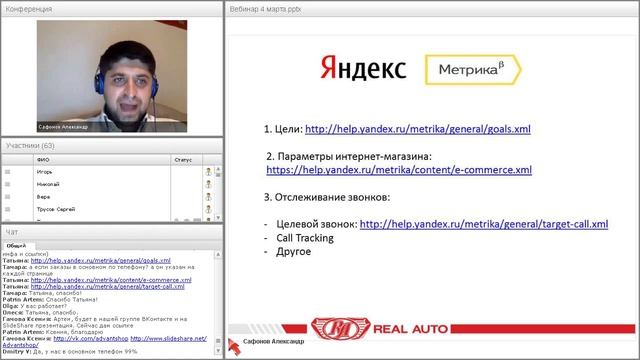
Task: Click the Яндекс logo on the slide
Action: (363, 68)
